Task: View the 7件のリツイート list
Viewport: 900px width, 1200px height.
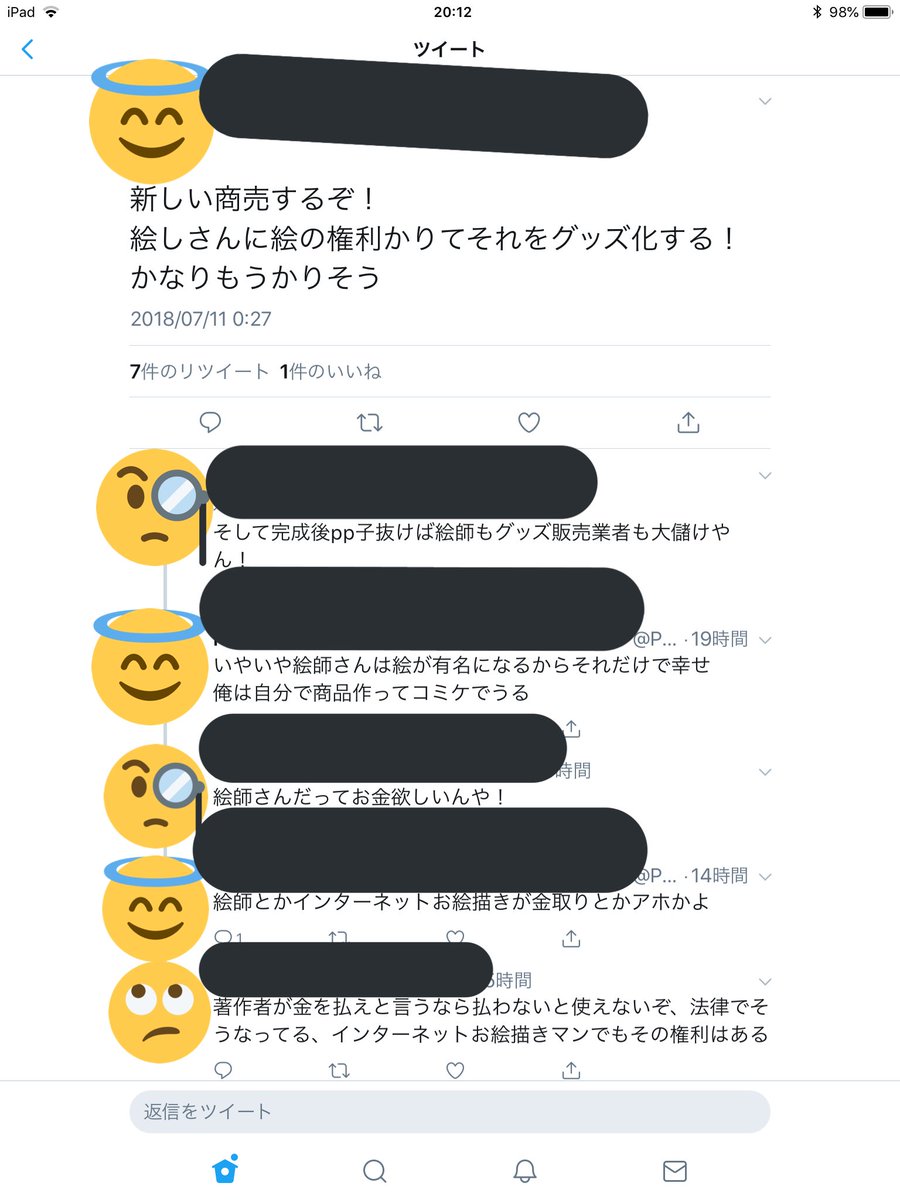Action: click(x=200, y=371)
